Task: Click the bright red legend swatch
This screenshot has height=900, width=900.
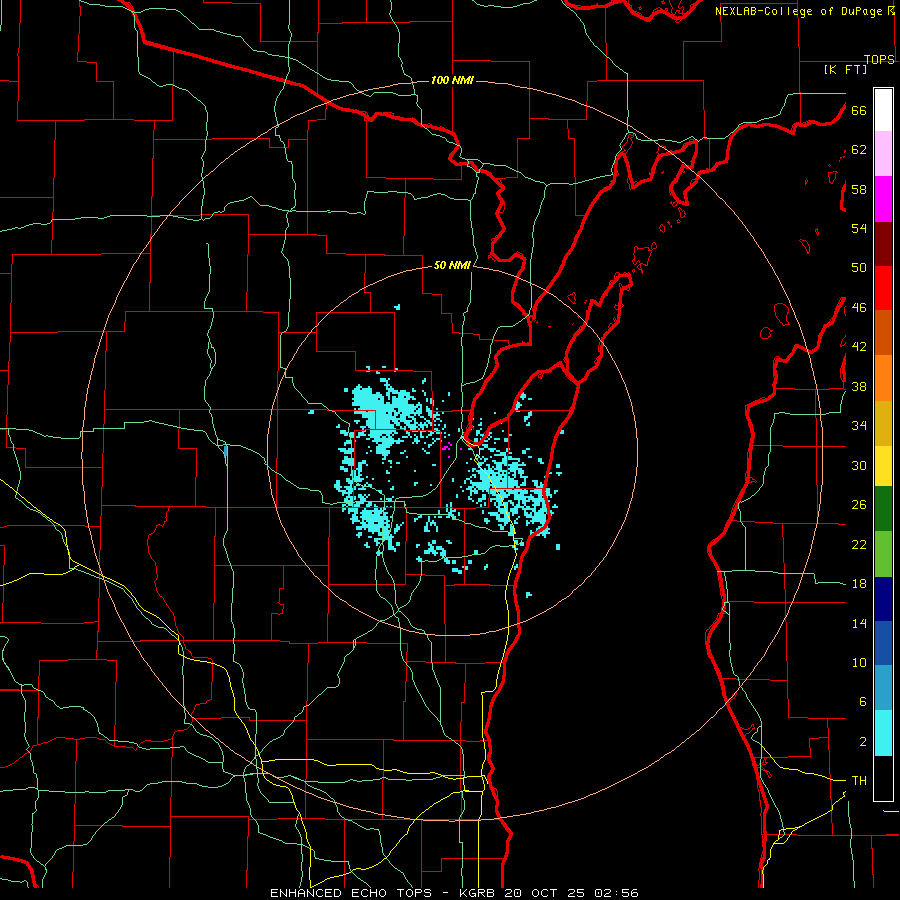Action: click(x=883, y=288)
